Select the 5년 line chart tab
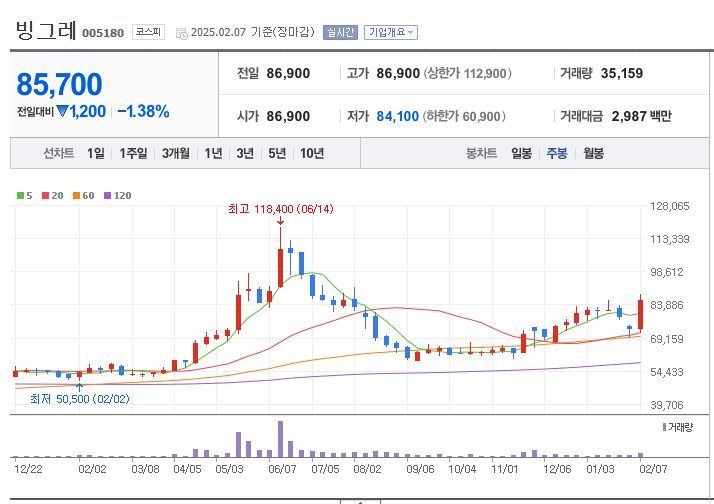 (277, 153)
